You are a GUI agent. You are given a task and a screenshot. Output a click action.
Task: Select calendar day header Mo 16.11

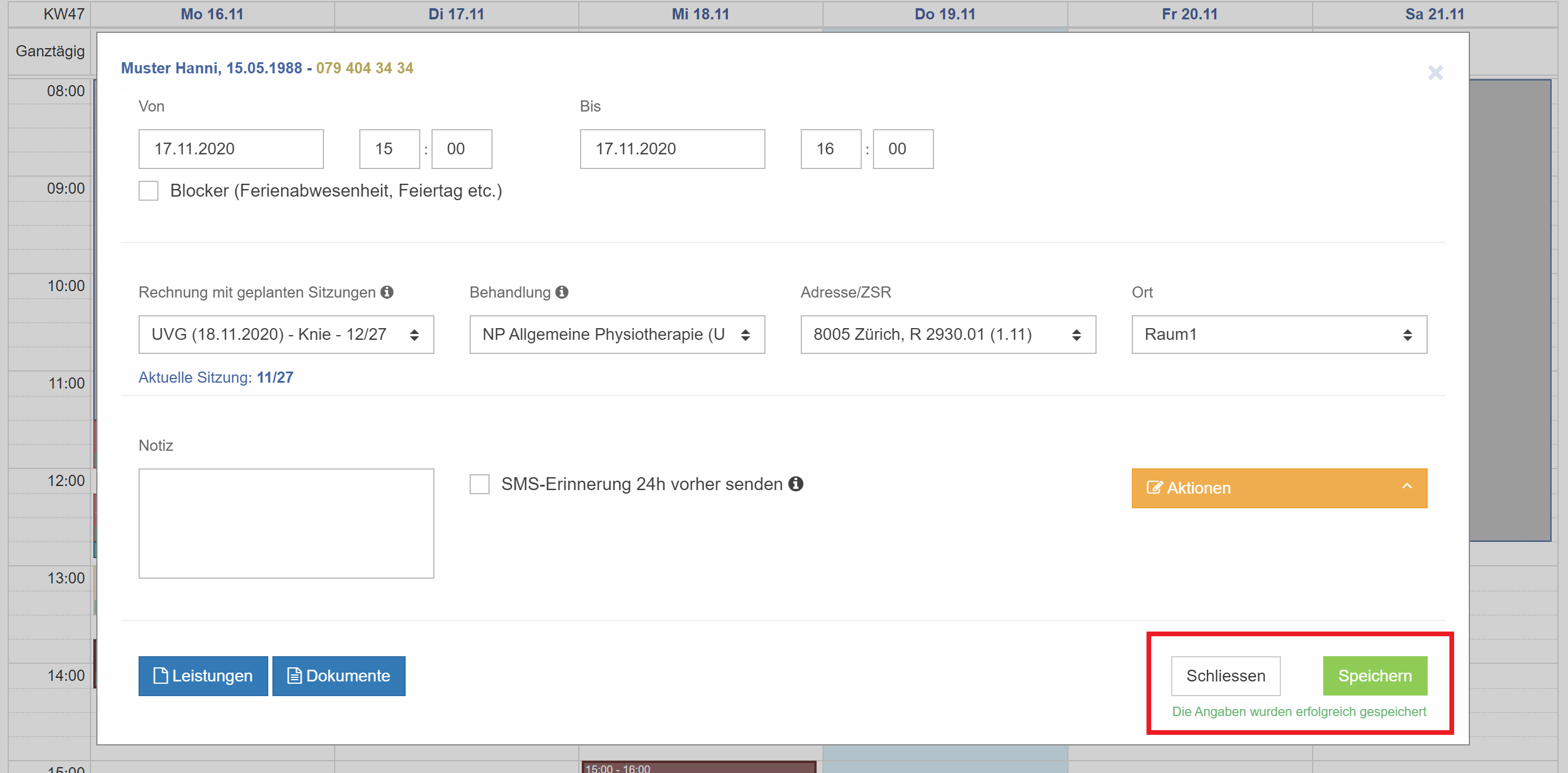coord(212,14)
